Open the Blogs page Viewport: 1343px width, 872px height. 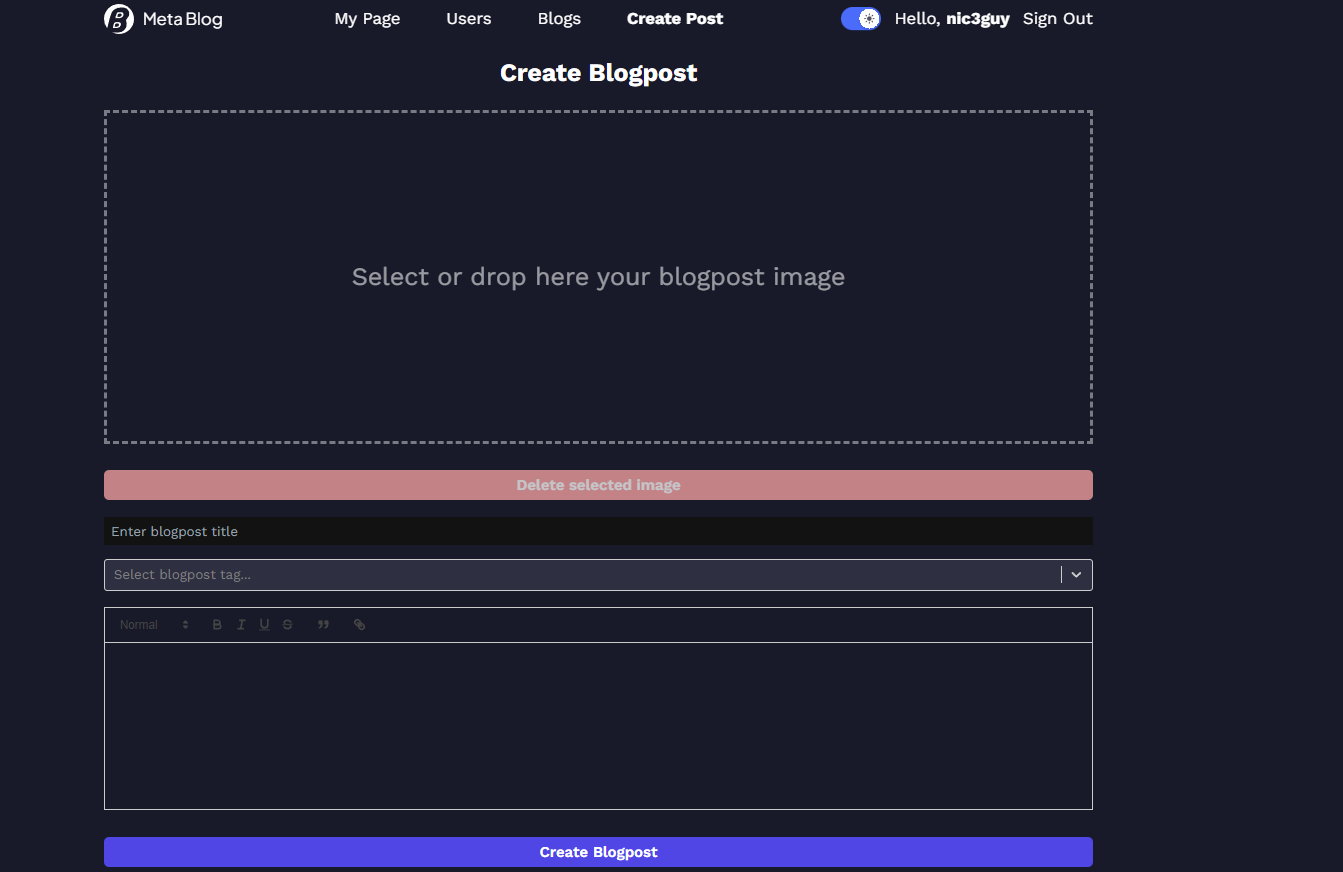pos(559,19)
